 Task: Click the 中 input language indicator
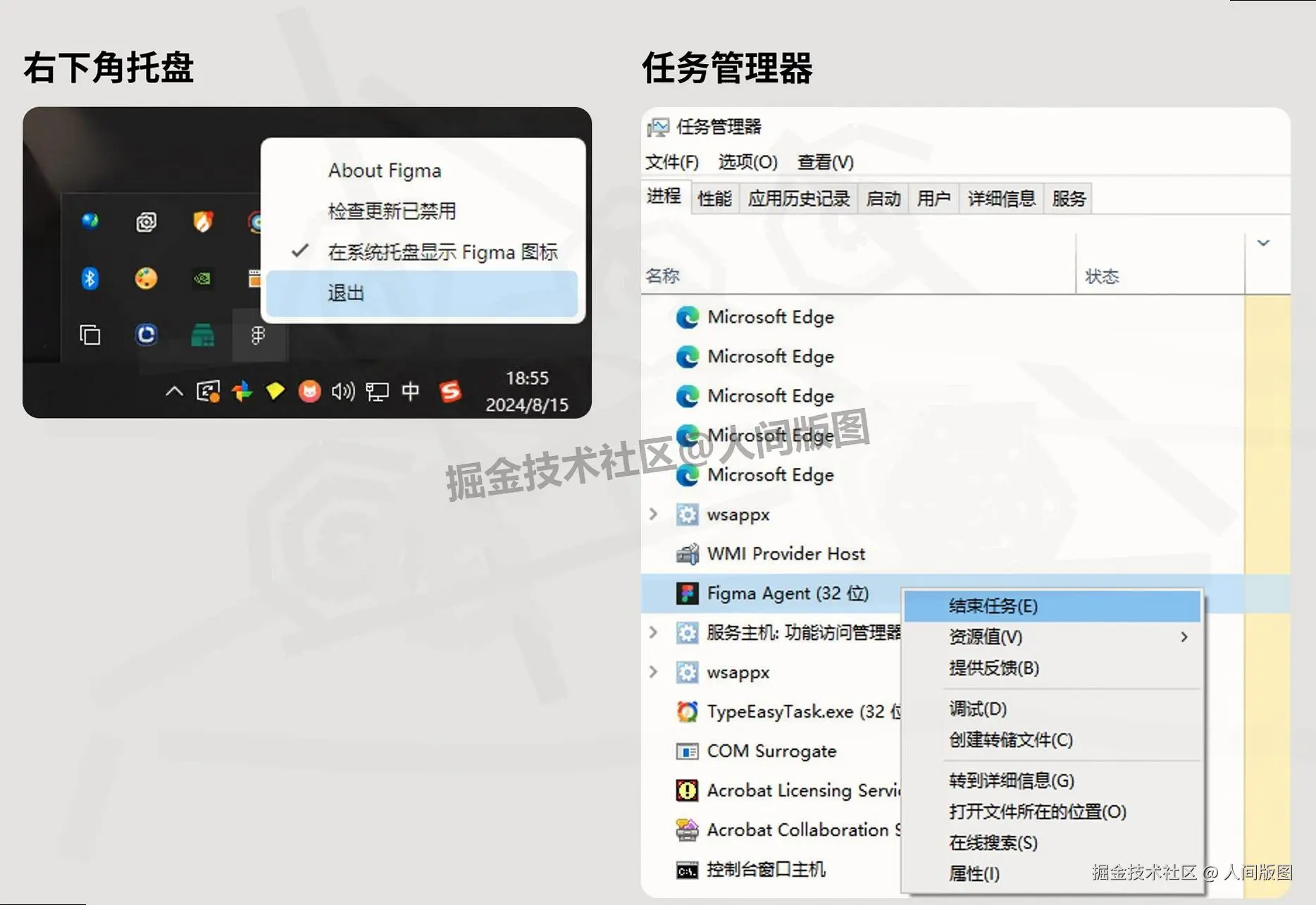click(x=411, y=390)
